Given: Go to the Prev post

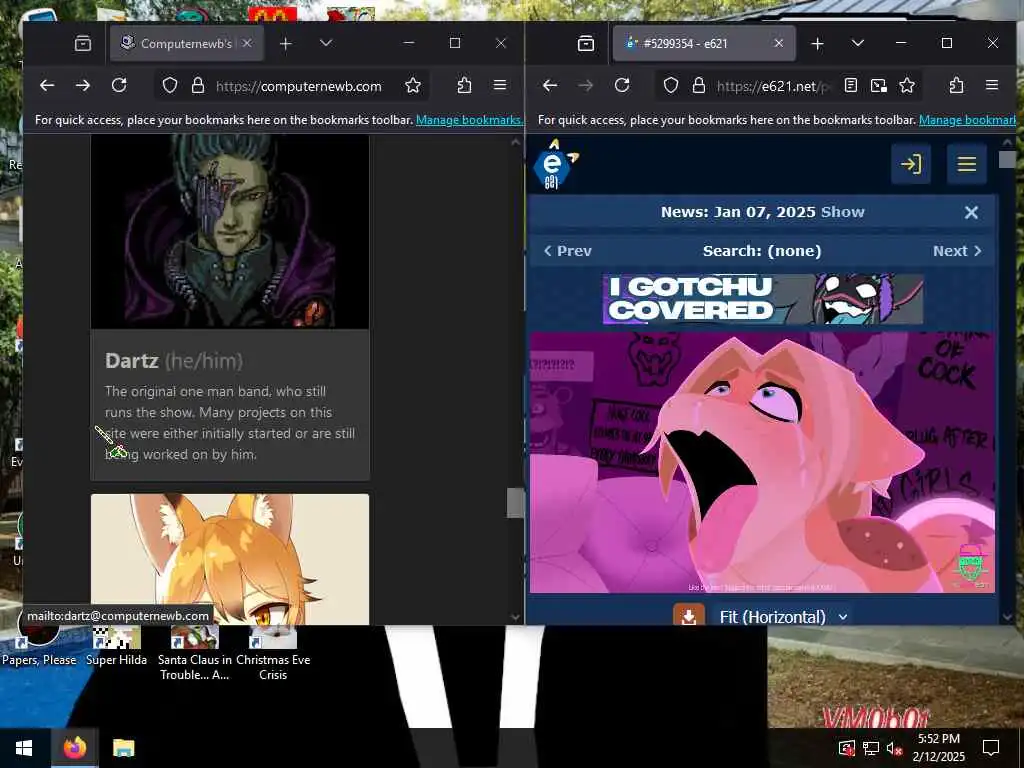Looking at the screenshot, I should pos(568,251).
